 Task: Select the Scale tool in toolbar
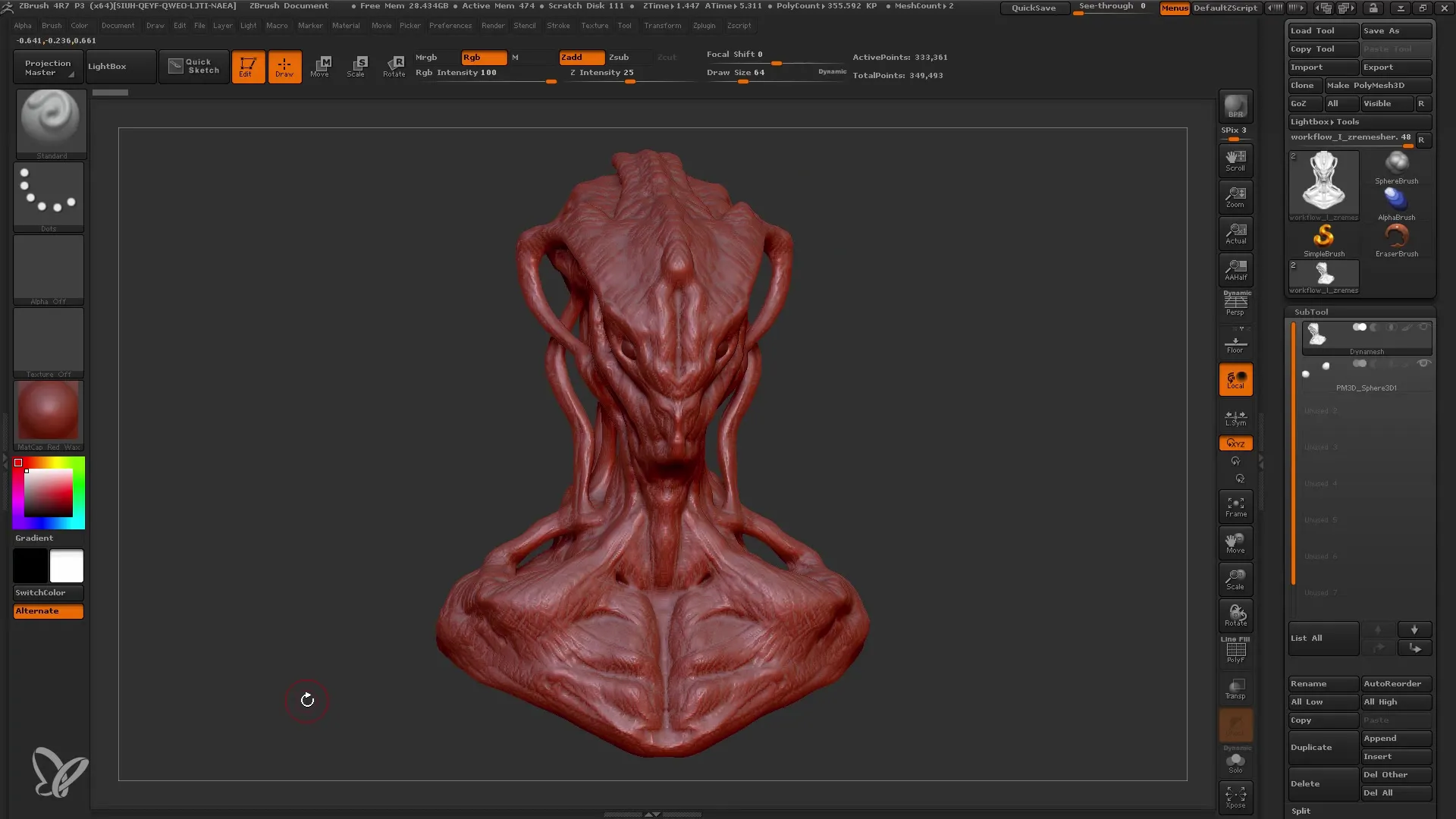[x=356, y=65]
